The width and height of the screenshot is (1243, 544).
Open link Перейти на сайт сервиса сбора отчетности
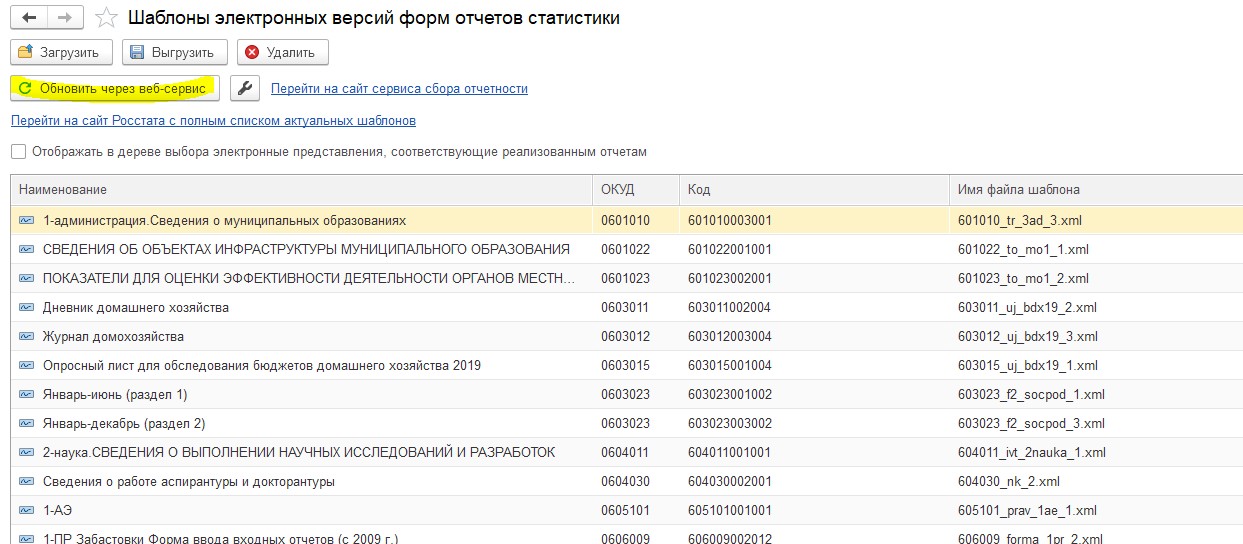[x=399, y=88]
